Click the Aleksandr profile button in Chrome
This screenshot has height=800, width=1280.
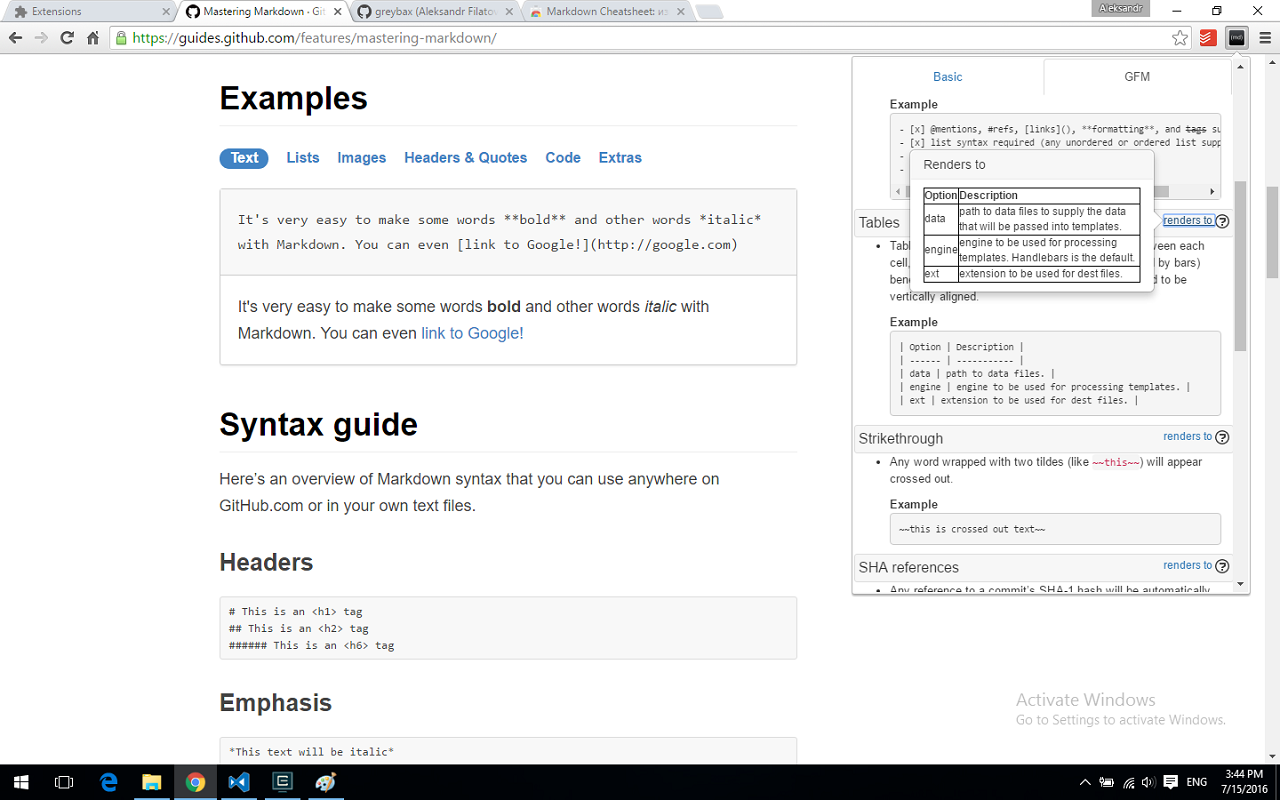pyautogui.click(x=1121, y=8)
